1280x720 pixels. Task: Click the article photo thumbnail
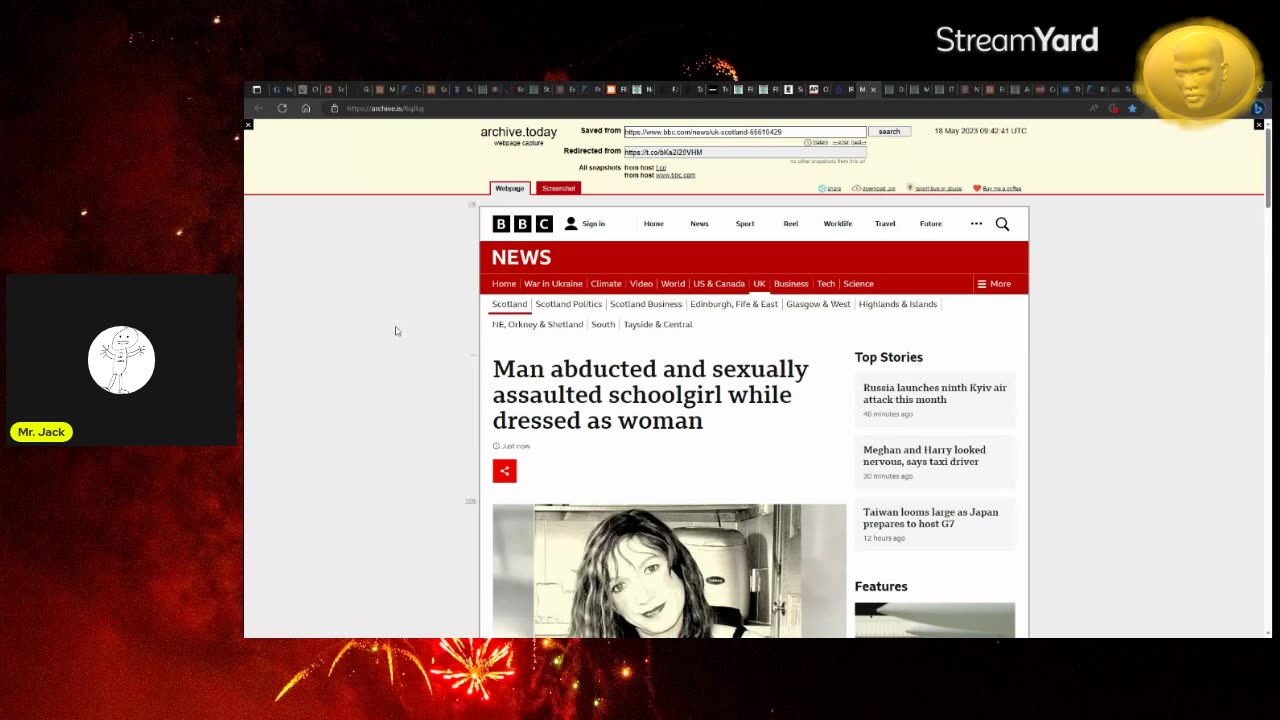(x=669, y=571)
